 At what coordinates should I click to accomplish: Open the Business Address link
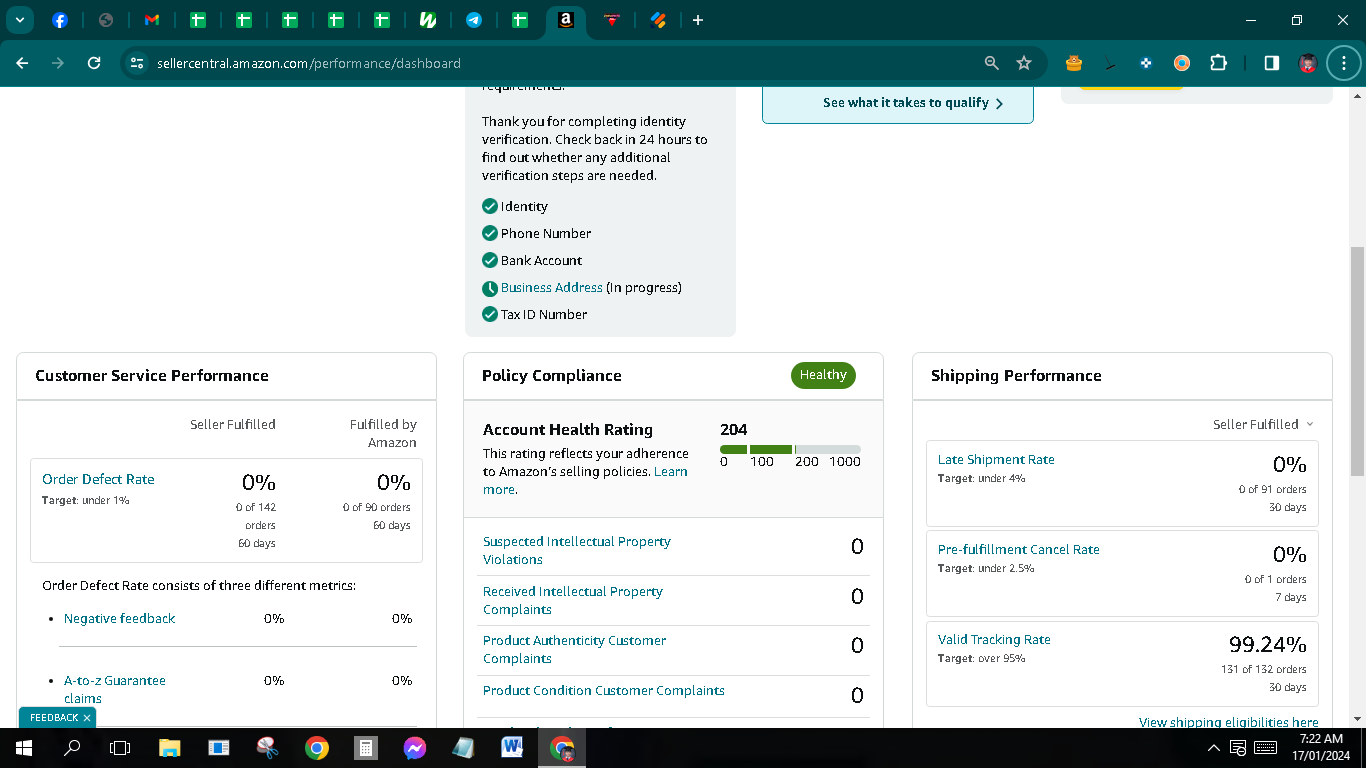(x=552, y=287)
